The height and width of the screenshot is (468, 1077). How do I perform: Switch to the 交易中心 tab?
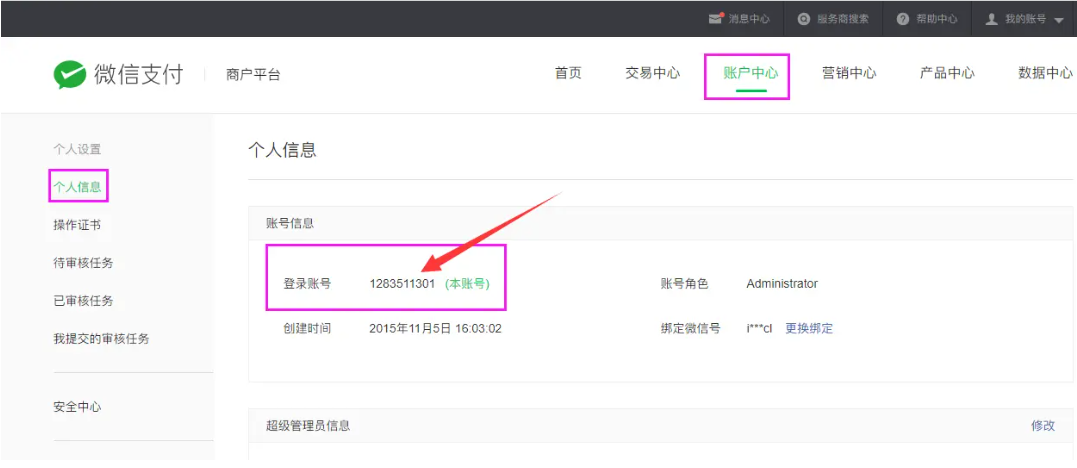[653, 74]
